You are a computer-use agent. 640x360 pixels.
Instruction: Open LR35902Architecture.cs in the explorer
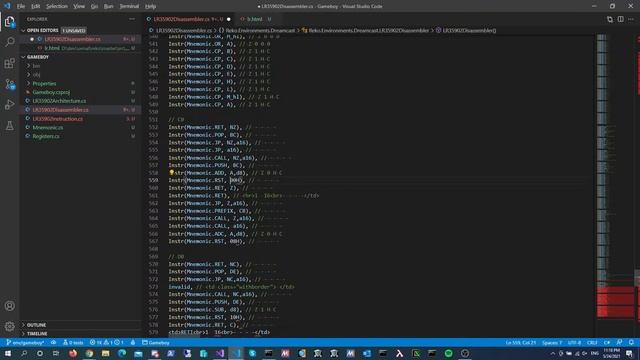(59, 101)
